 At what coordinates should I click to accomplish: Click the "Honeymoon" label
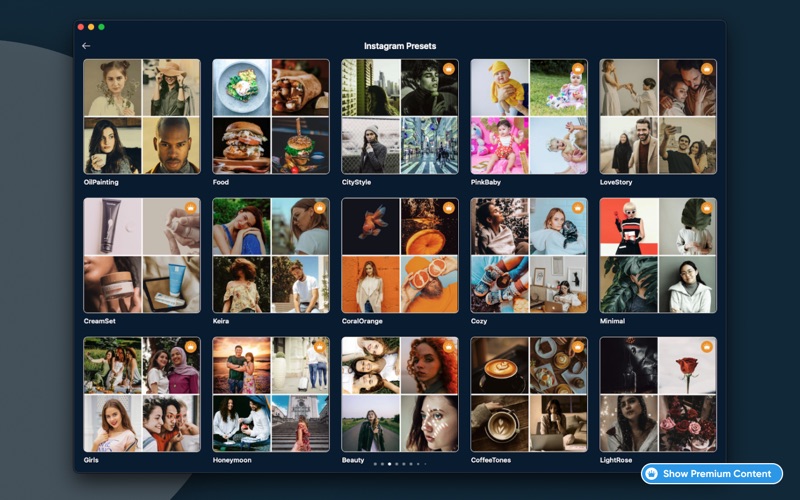coord(232,460)
